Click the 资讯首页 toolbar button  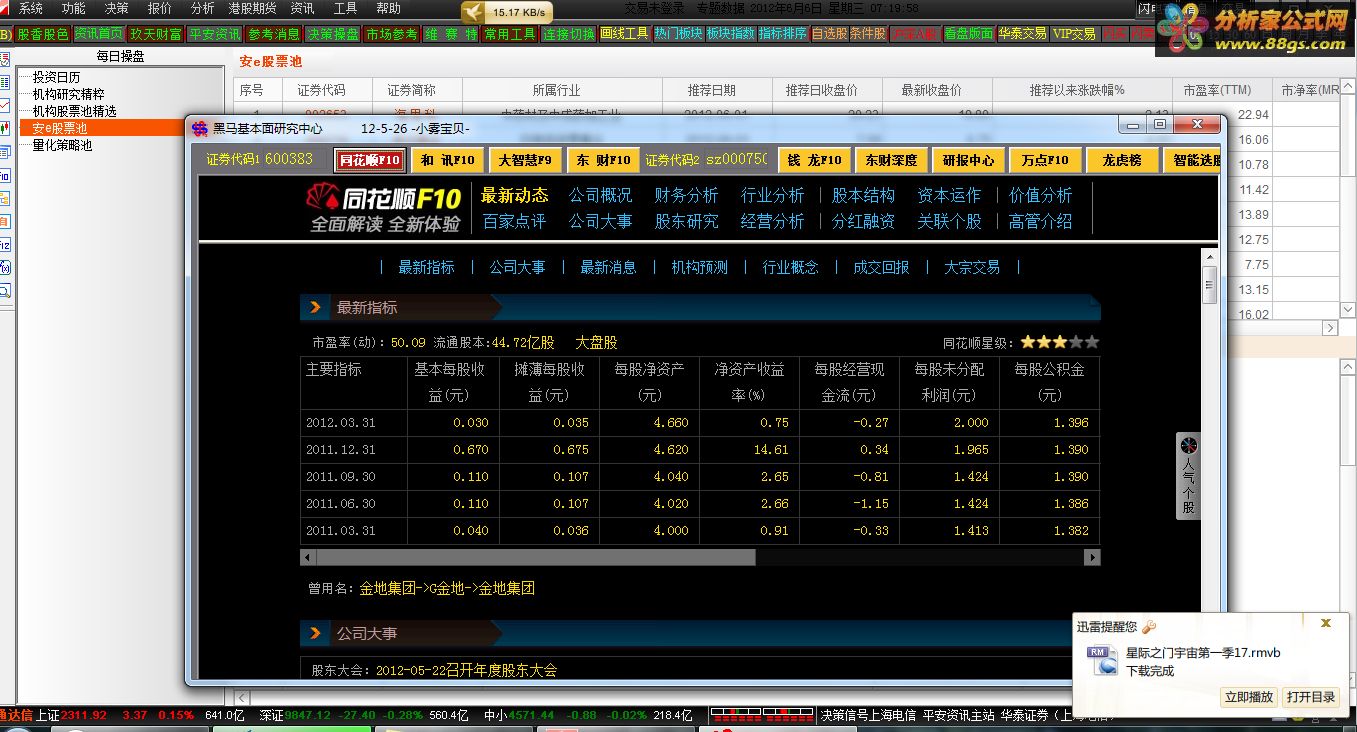click(99, 34)
